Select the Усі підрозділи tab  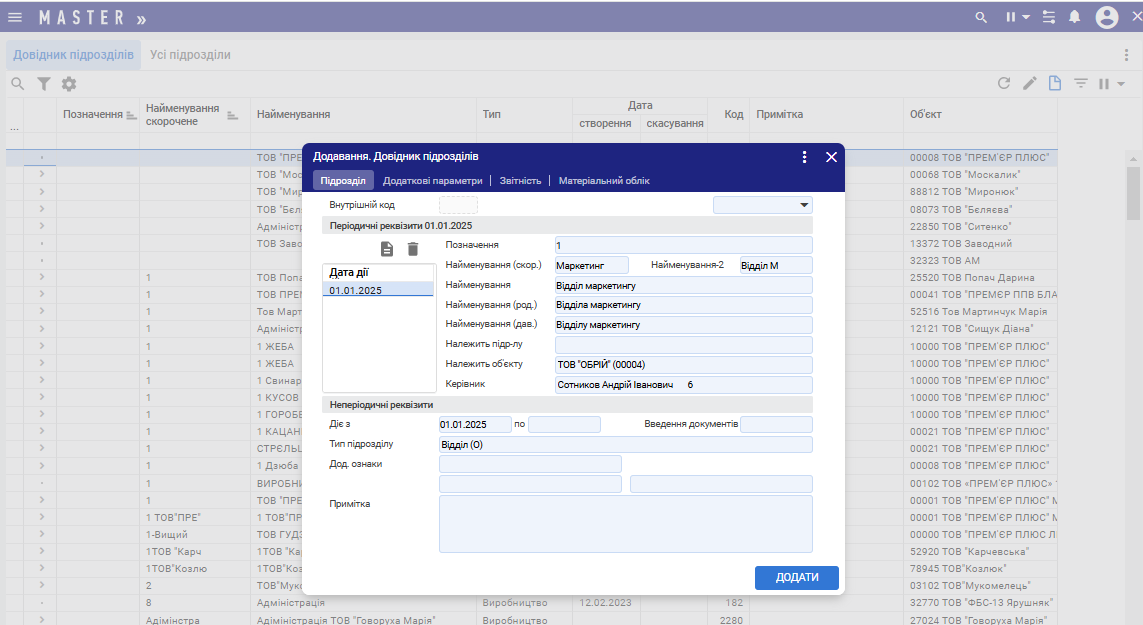click(x=190, y=55)
